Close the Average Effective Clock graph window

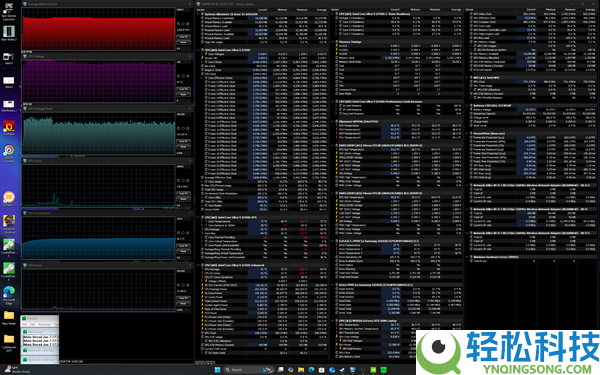(x=190, y=4)
